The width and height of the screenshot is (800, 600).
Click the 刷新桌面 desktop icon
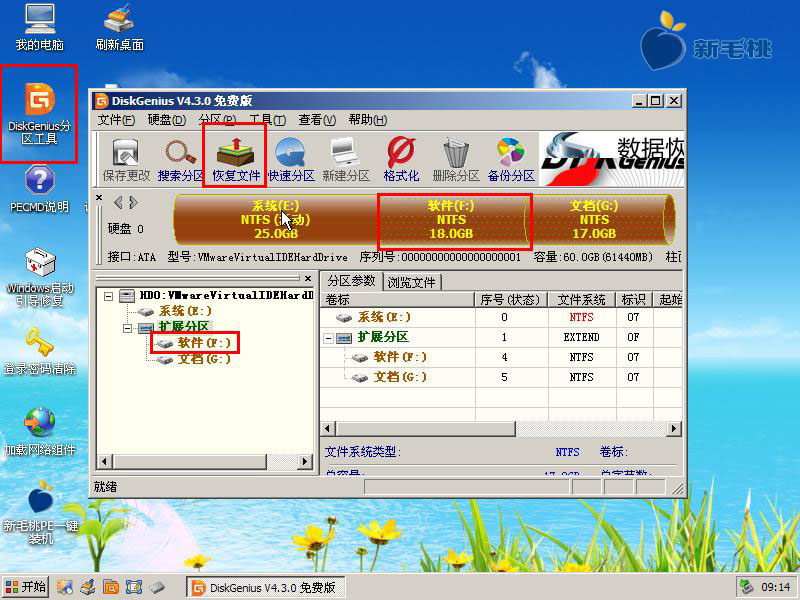(119, 28)
